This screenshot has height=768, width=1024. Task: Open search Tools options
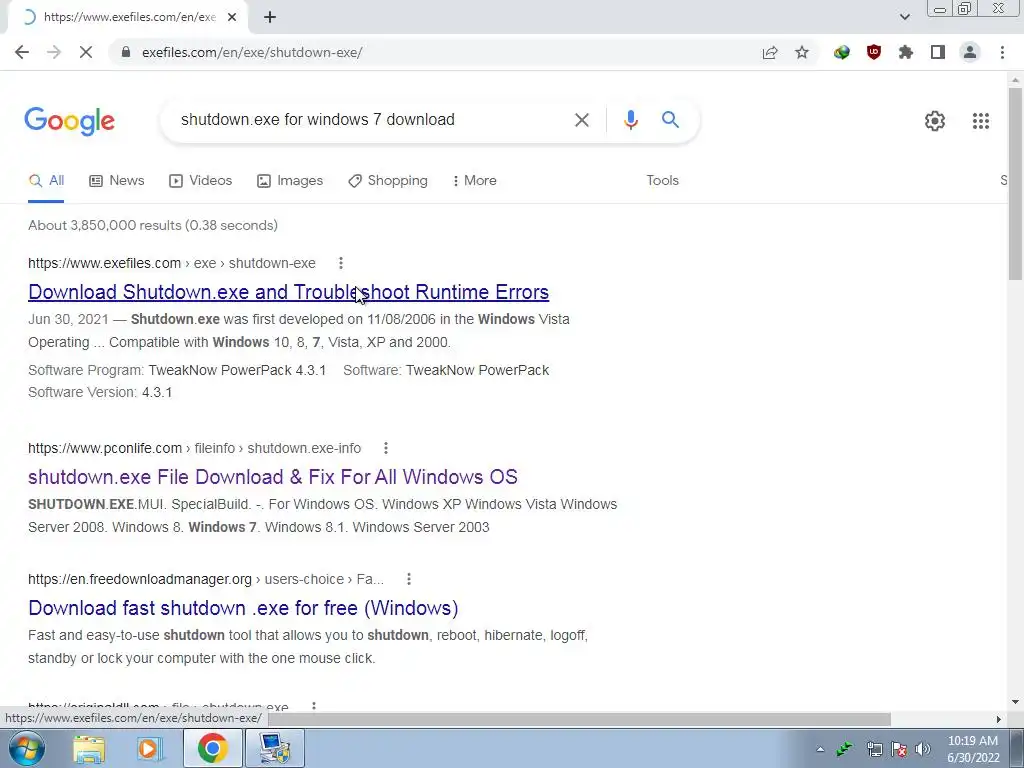click(662, 181)
